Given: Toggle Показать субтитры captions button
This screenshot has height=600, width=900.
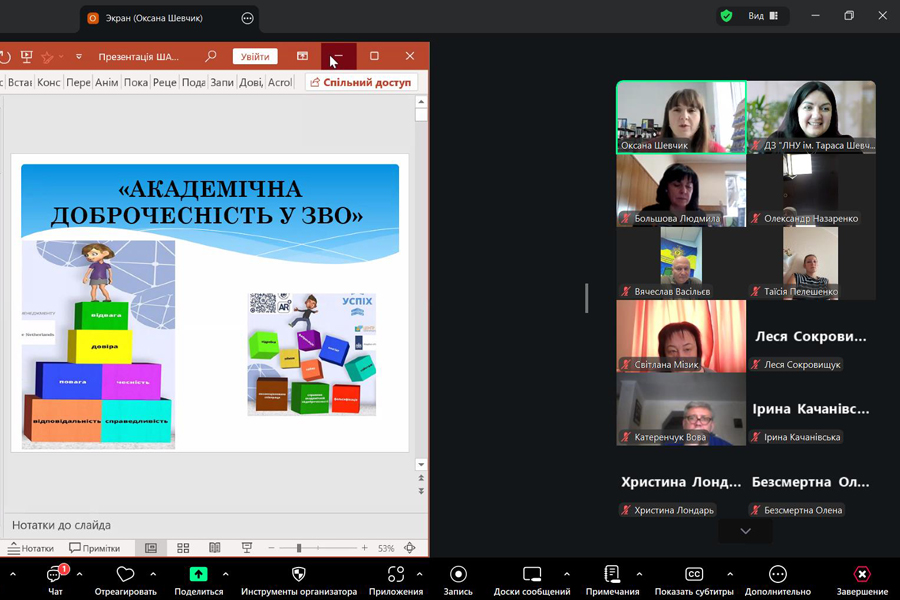Looking at the screenshot, I should point(694,574).
